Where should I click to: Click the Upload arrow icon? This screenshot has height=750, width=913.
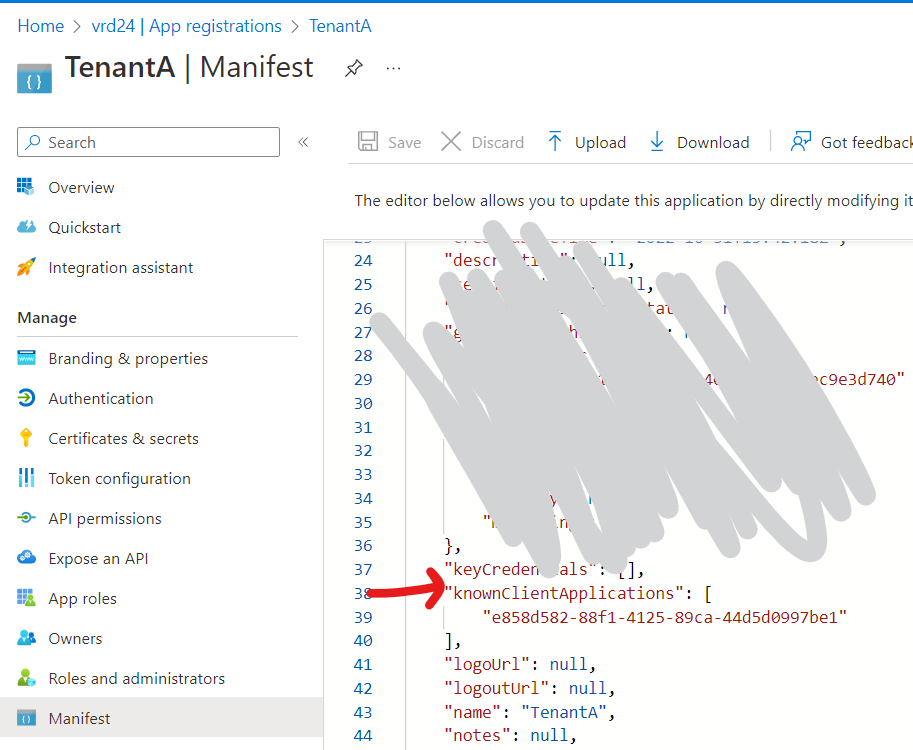[555, 141]
